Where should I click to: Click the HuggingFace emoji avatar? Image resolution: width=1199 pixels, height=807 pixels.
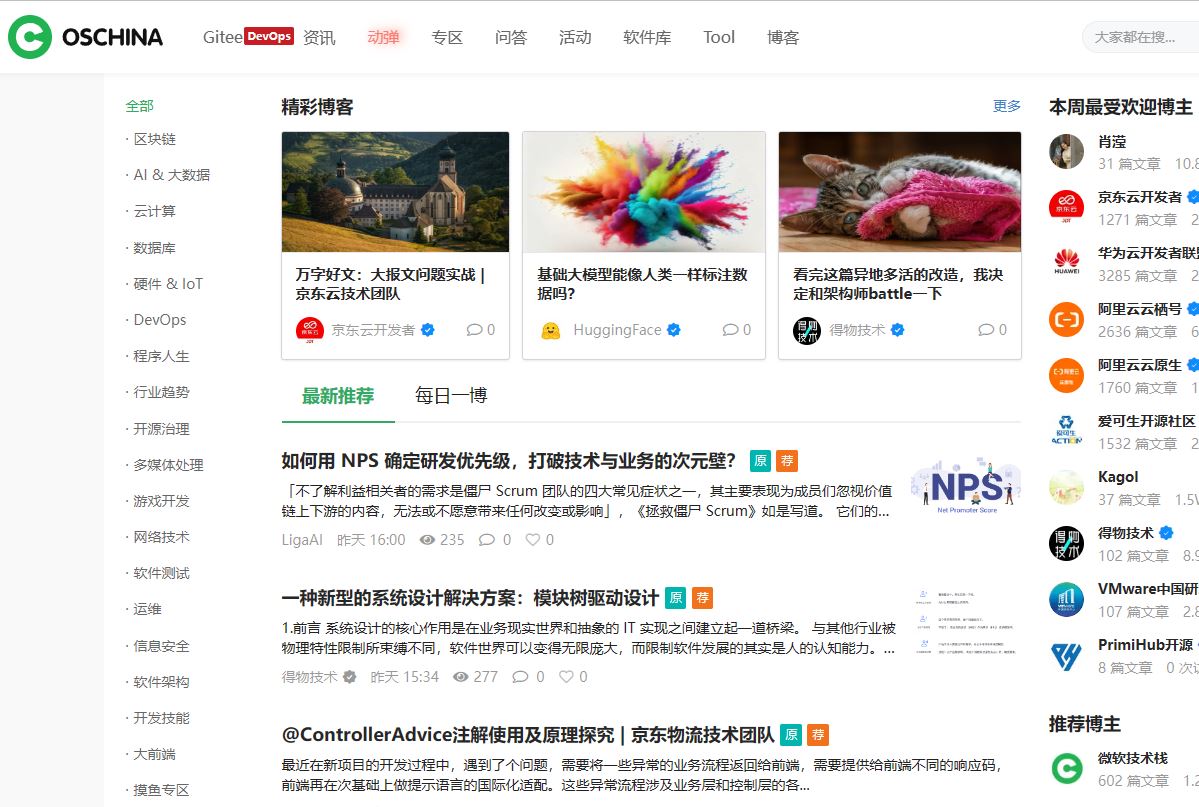[551, 330]
